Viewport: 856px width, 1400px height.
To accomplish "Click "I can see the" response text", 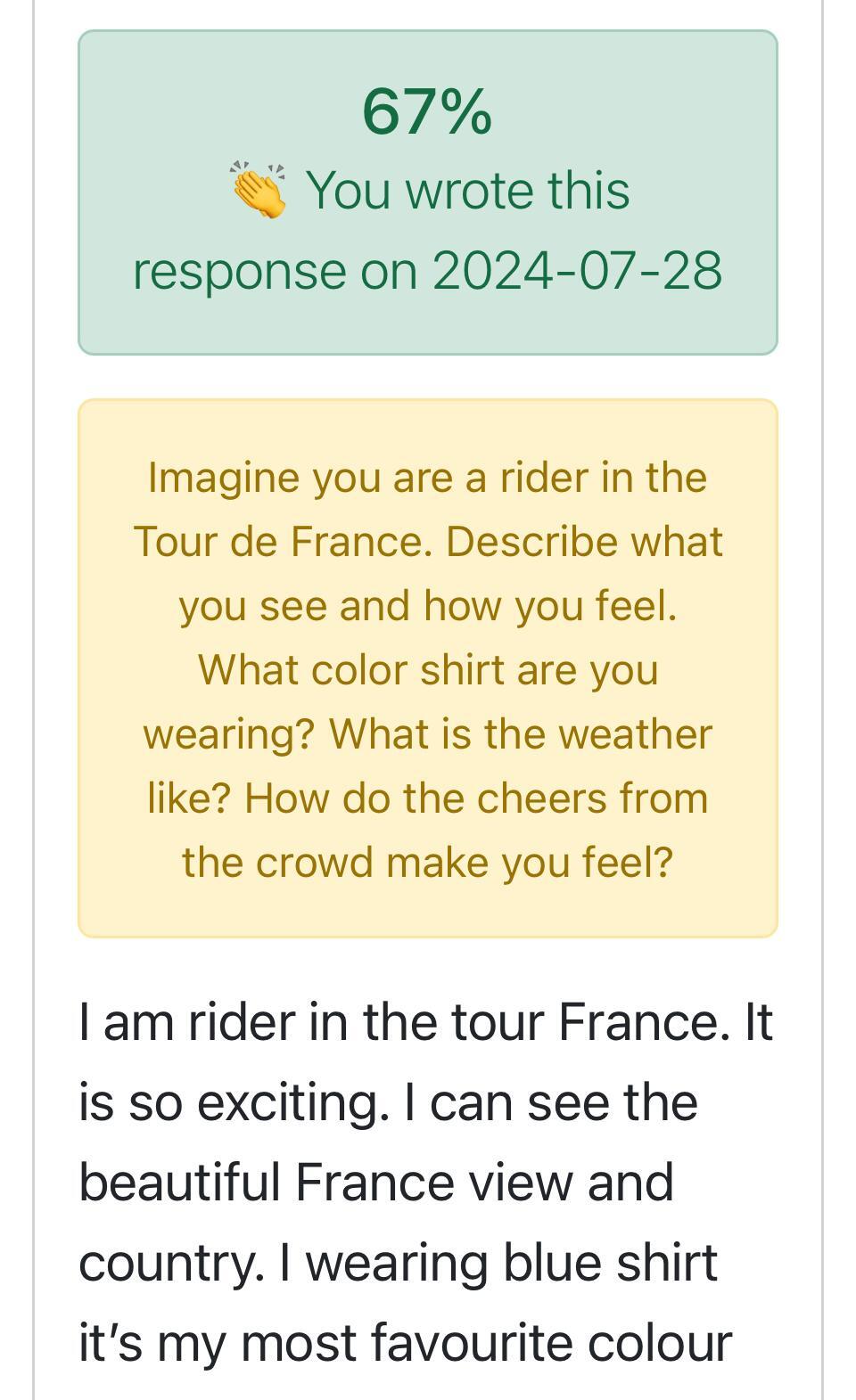I will (x=549, y=1101).
